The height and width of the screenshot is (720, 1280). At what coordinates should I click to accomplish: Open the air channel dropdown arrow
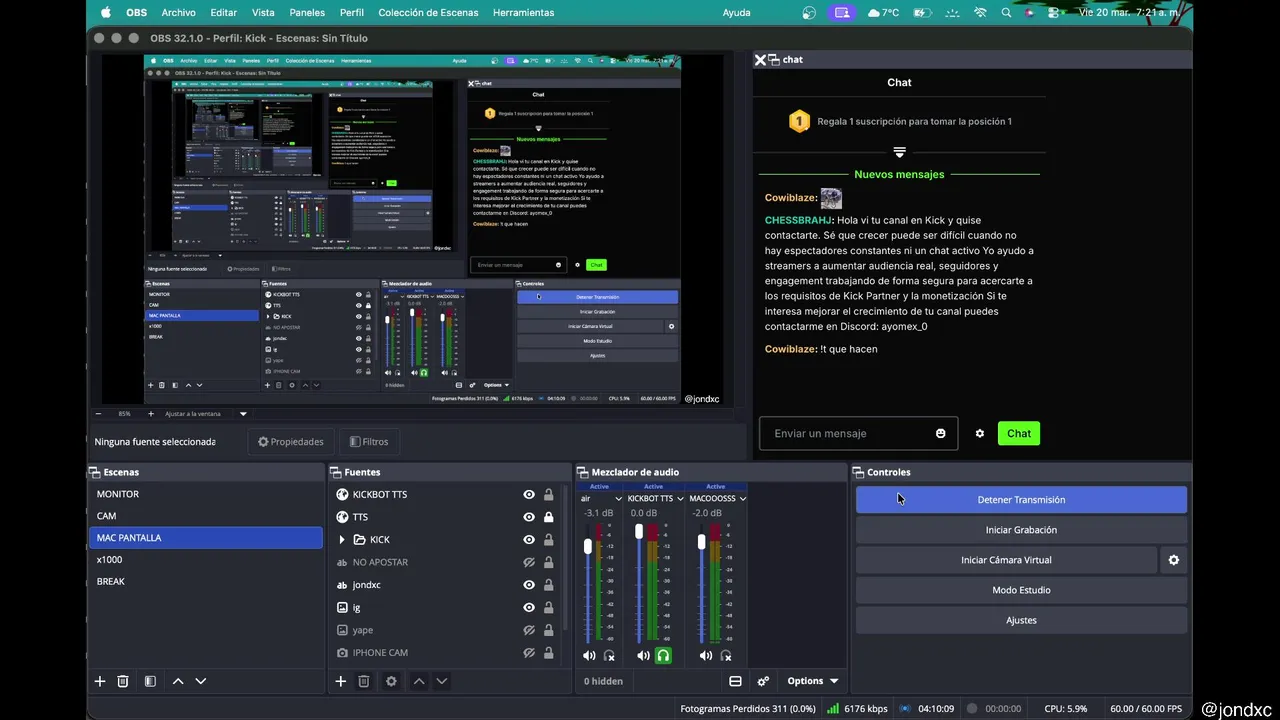[619, 498]
